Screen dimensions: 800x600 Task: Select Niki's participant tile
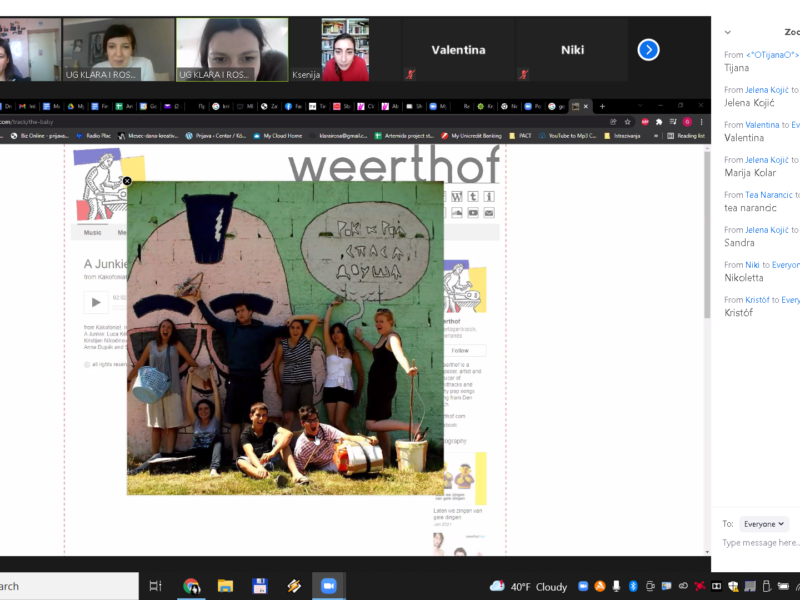[572, 50]
